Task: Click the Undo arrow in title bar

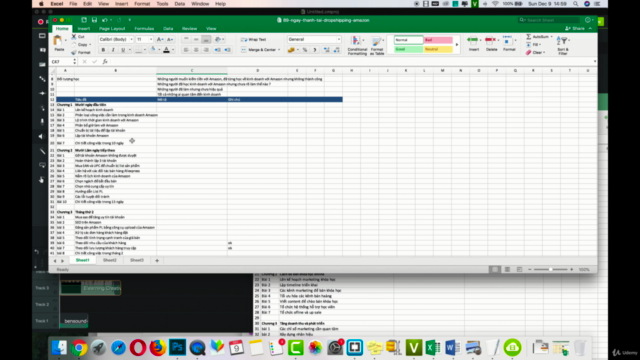Action: pos(105,20)
